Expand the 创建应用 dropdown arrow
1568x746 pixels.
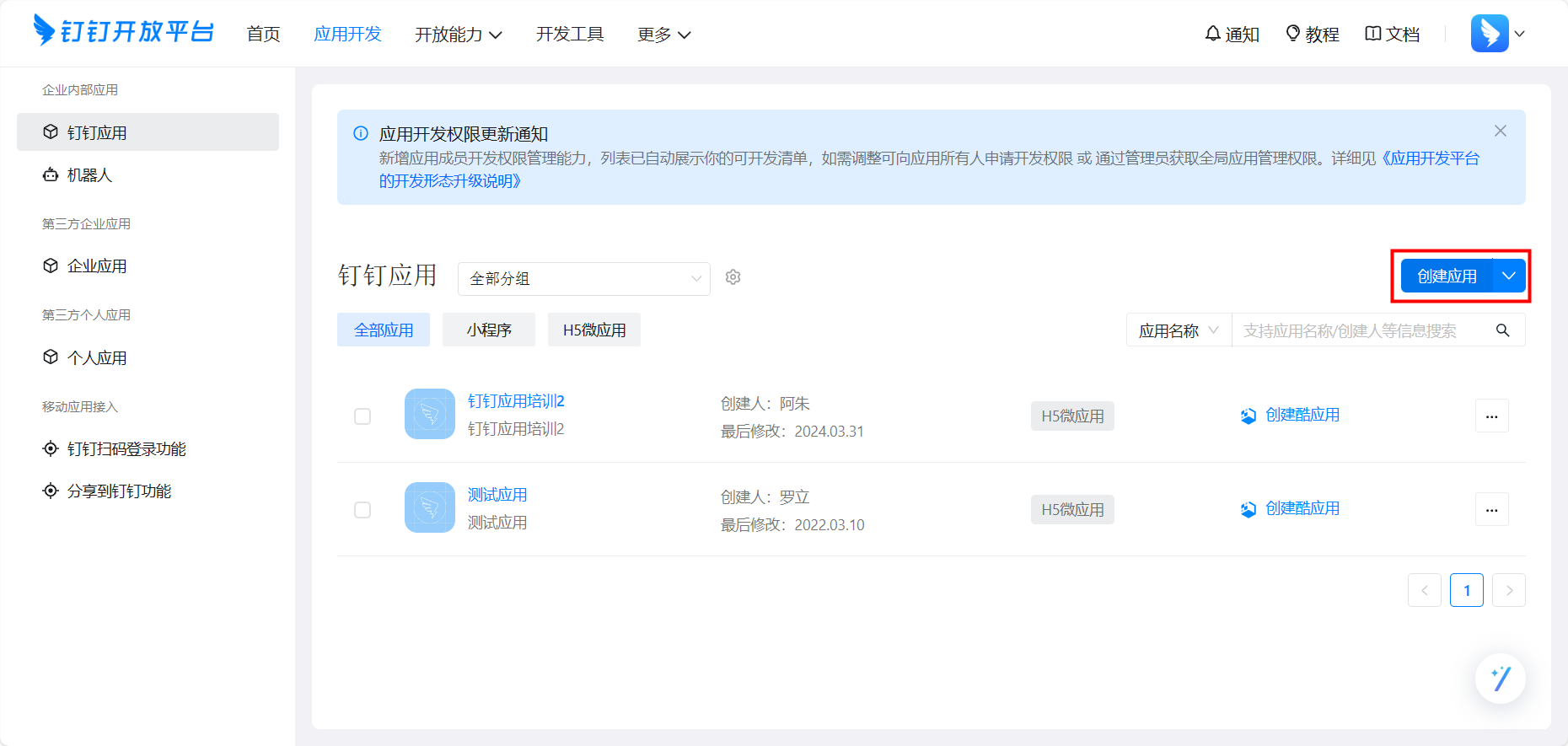pos(1509,276)
